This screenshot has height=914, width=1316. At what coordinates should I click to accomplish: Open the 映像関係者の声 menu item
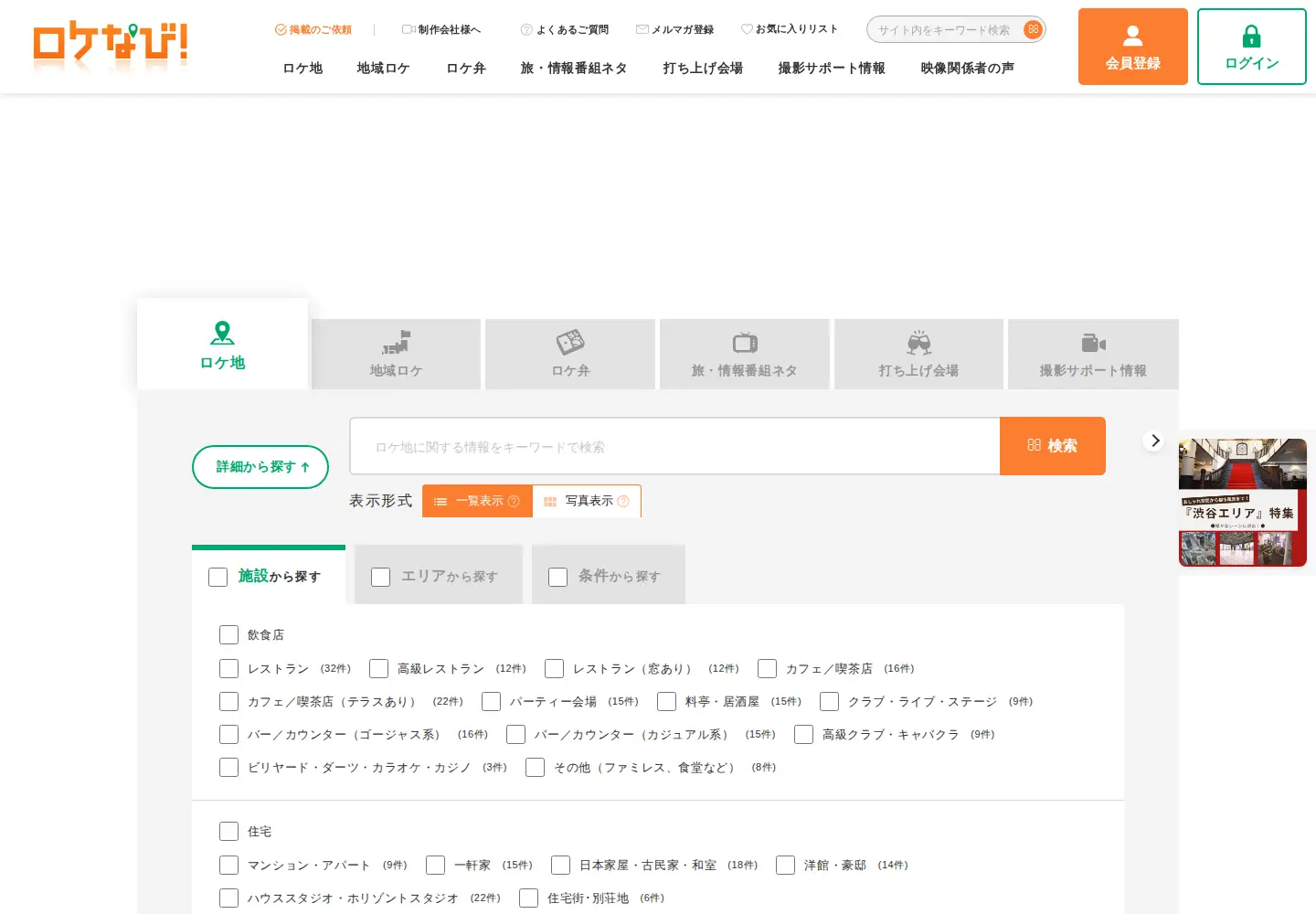click(x=967, y=69)
